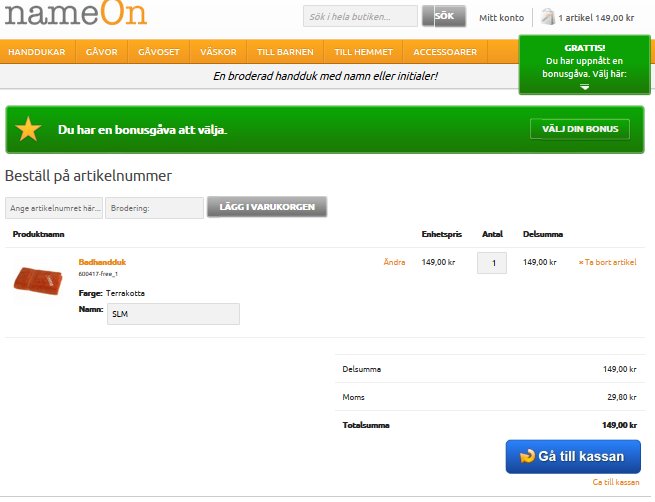
Task: Open the TILL HEMMET menu
Action: 363,52
